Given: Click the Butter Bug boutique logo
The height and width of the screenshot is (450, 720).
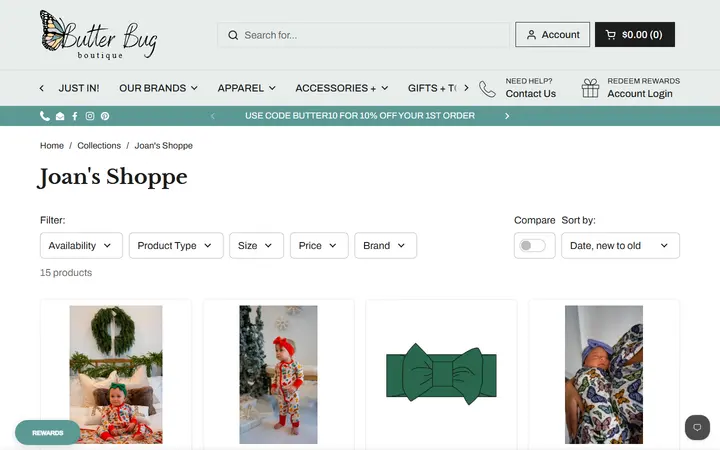Looking at the screenshot, I should pos(99,35).
